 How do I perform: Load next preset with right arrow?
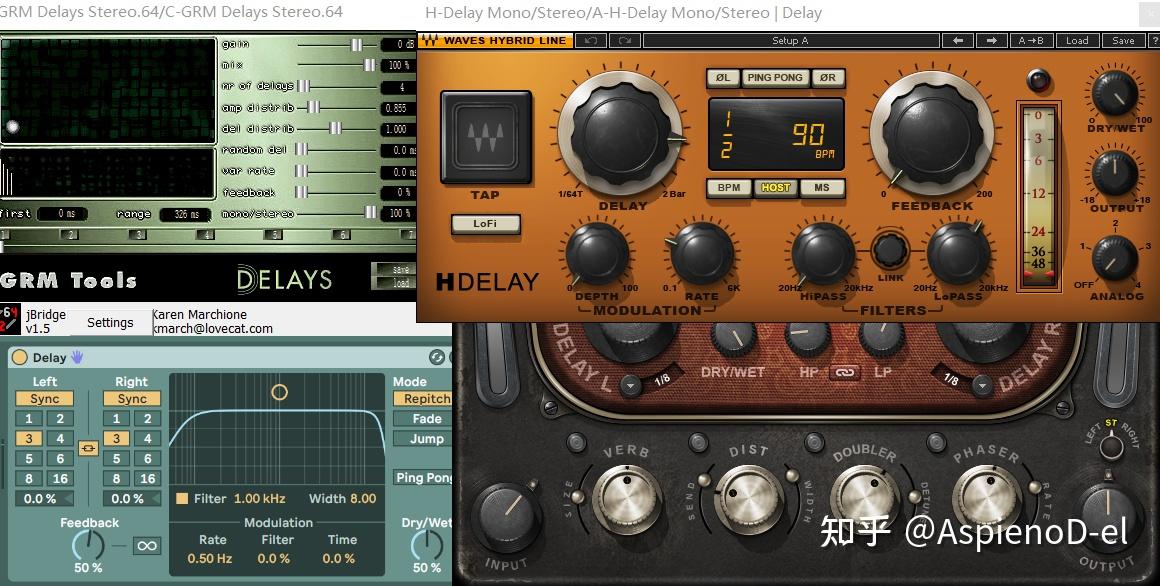coord(992,41)
